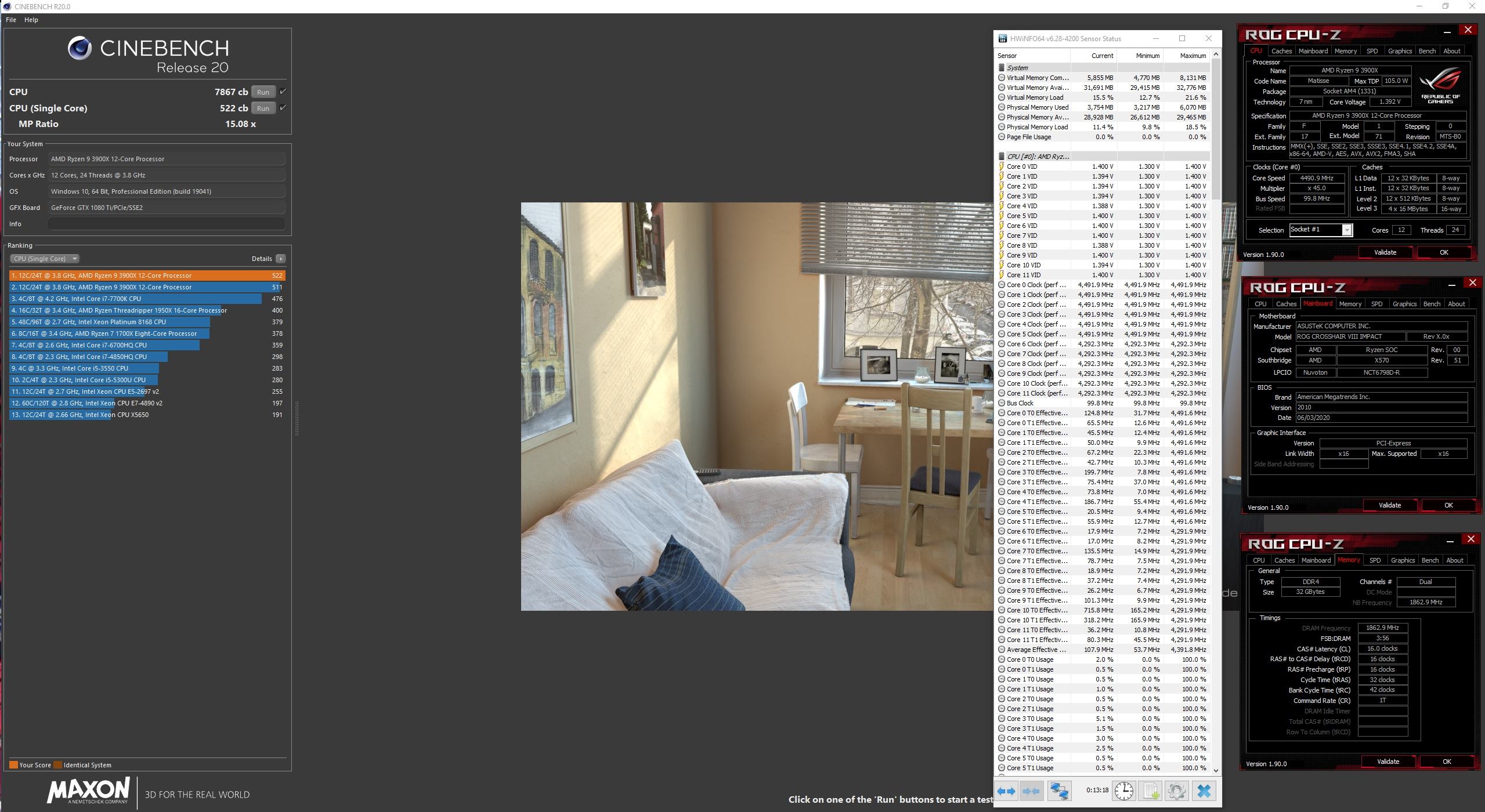Toggle the CPU test checkbox in Cinebench

[x=283, y=92]
